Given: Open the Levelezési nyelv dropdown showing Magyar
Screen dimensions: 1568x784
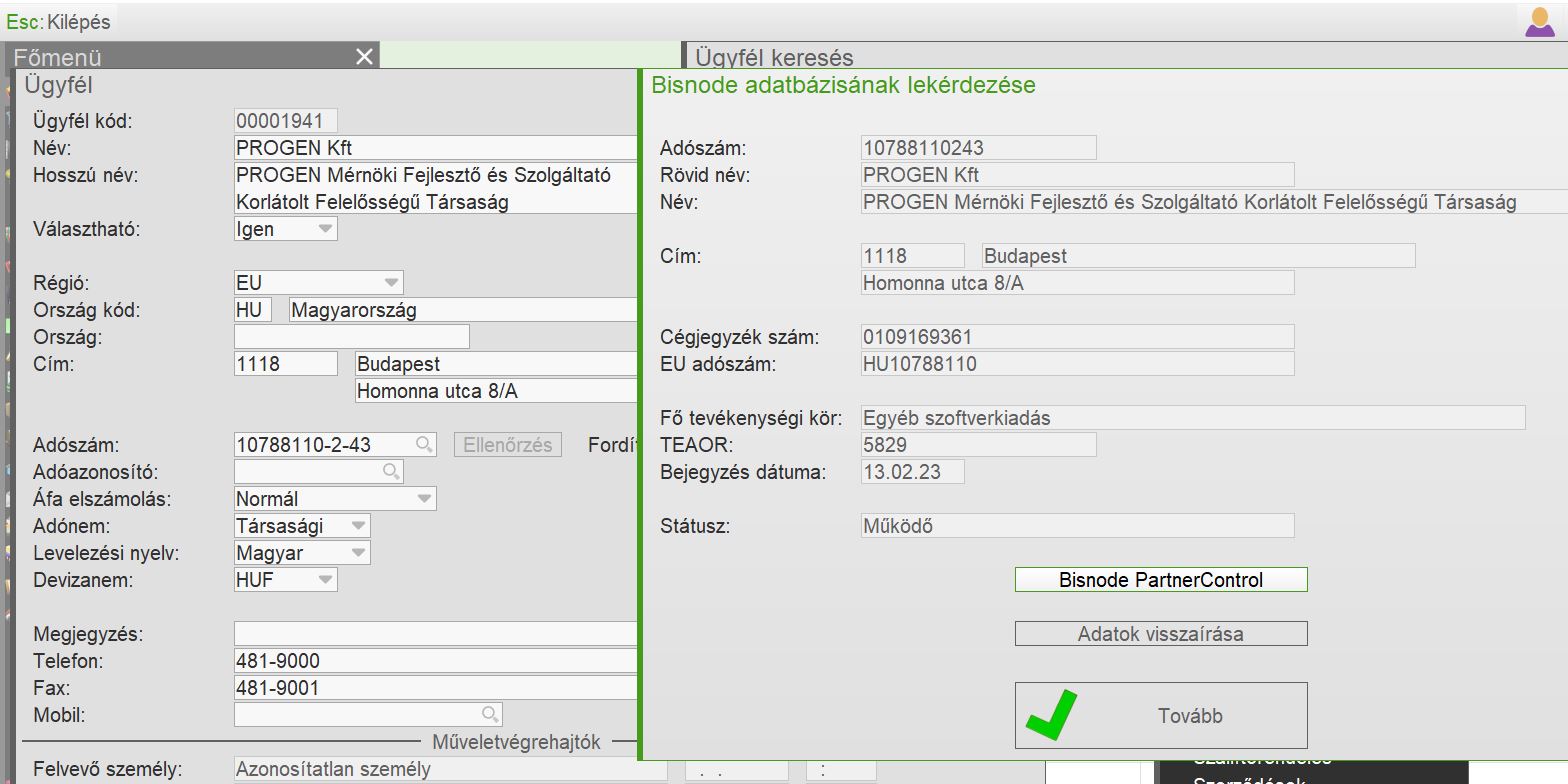Looking at the screenshot, I should [x=302, y=553].
